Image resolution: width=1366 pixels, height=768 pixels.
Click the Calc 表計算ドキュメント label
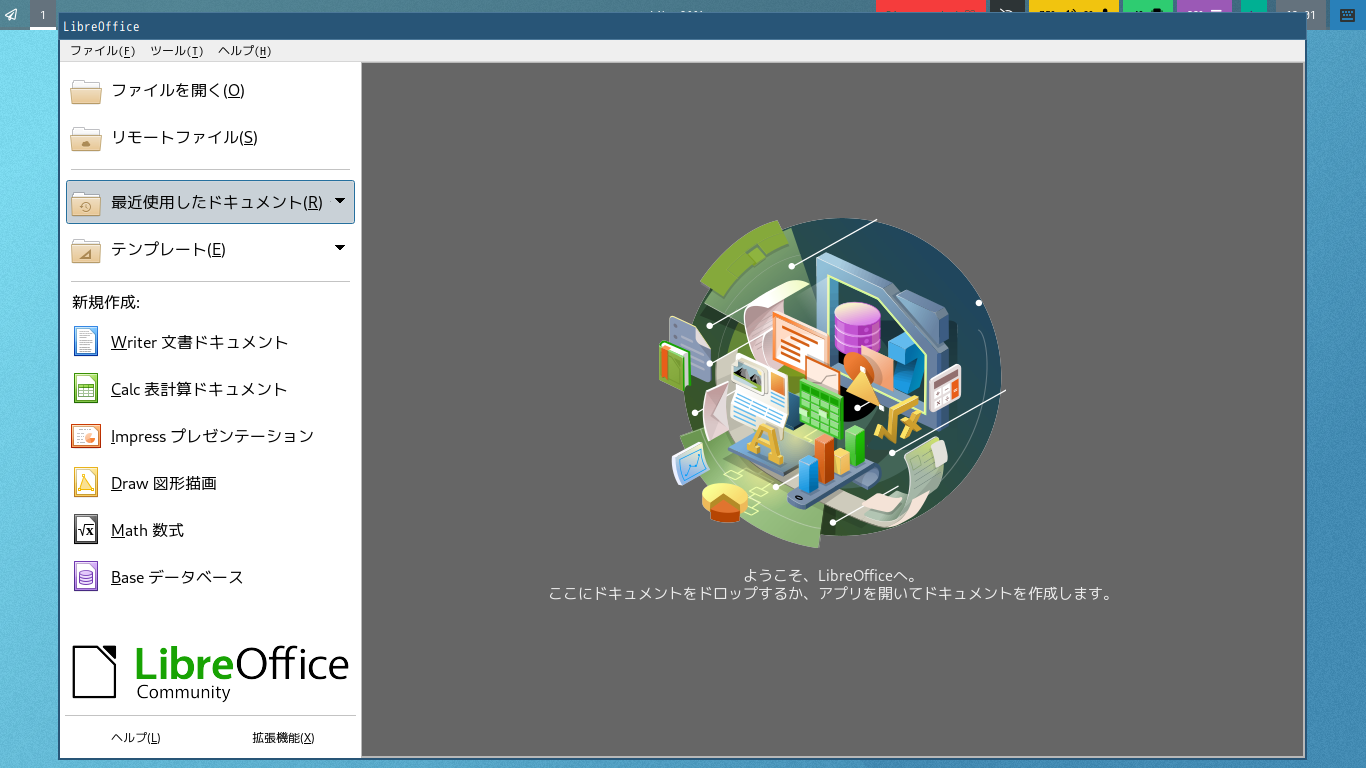199,389
